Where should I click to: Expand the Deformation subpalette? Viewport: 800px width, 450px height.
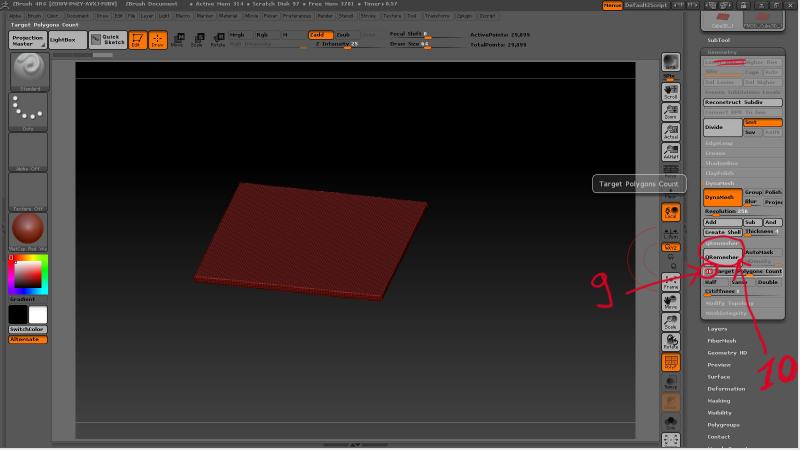(x=726, y=389)
